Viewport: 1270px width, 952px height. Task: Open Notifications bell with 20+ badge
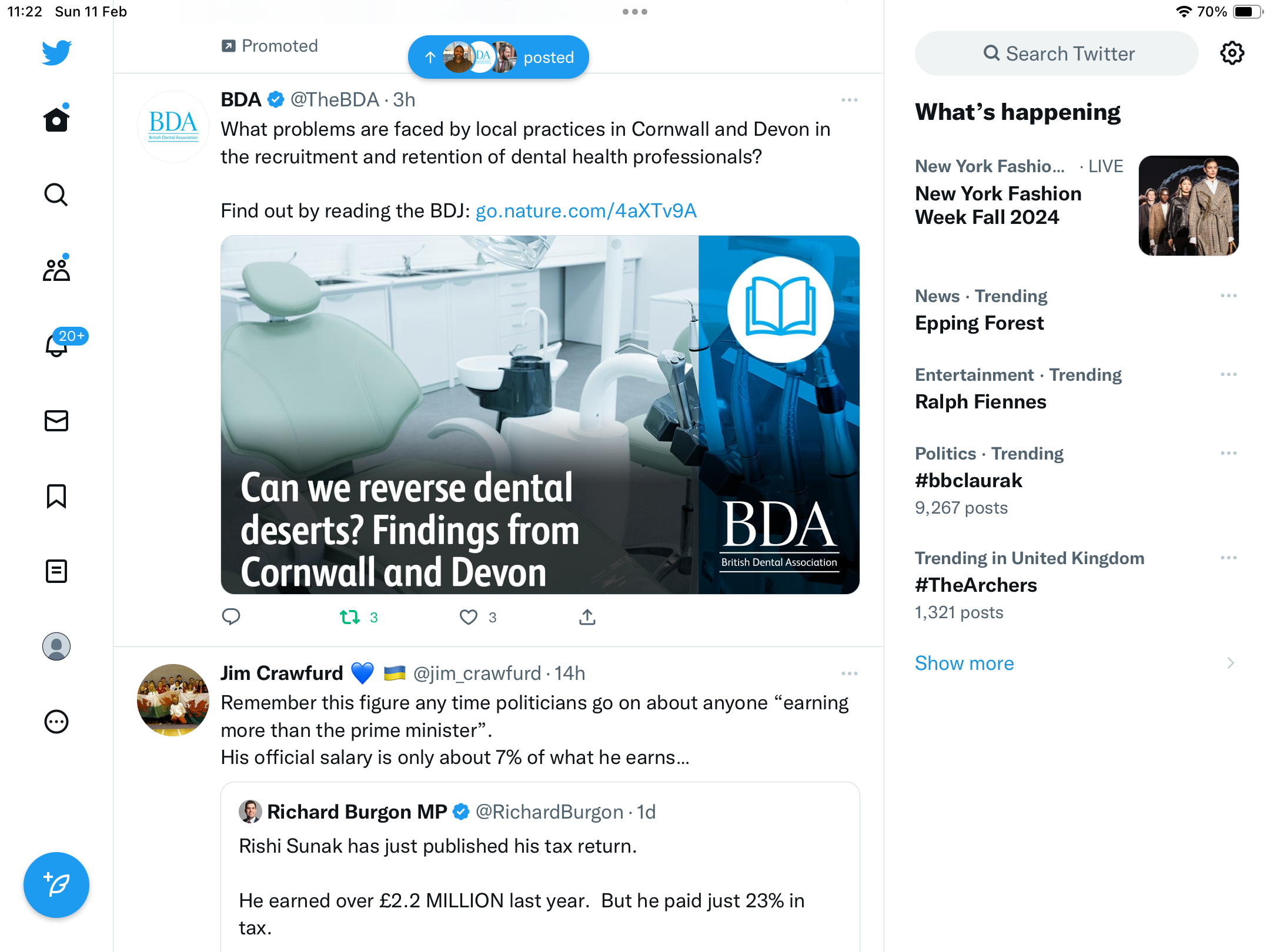click(56, 345)
